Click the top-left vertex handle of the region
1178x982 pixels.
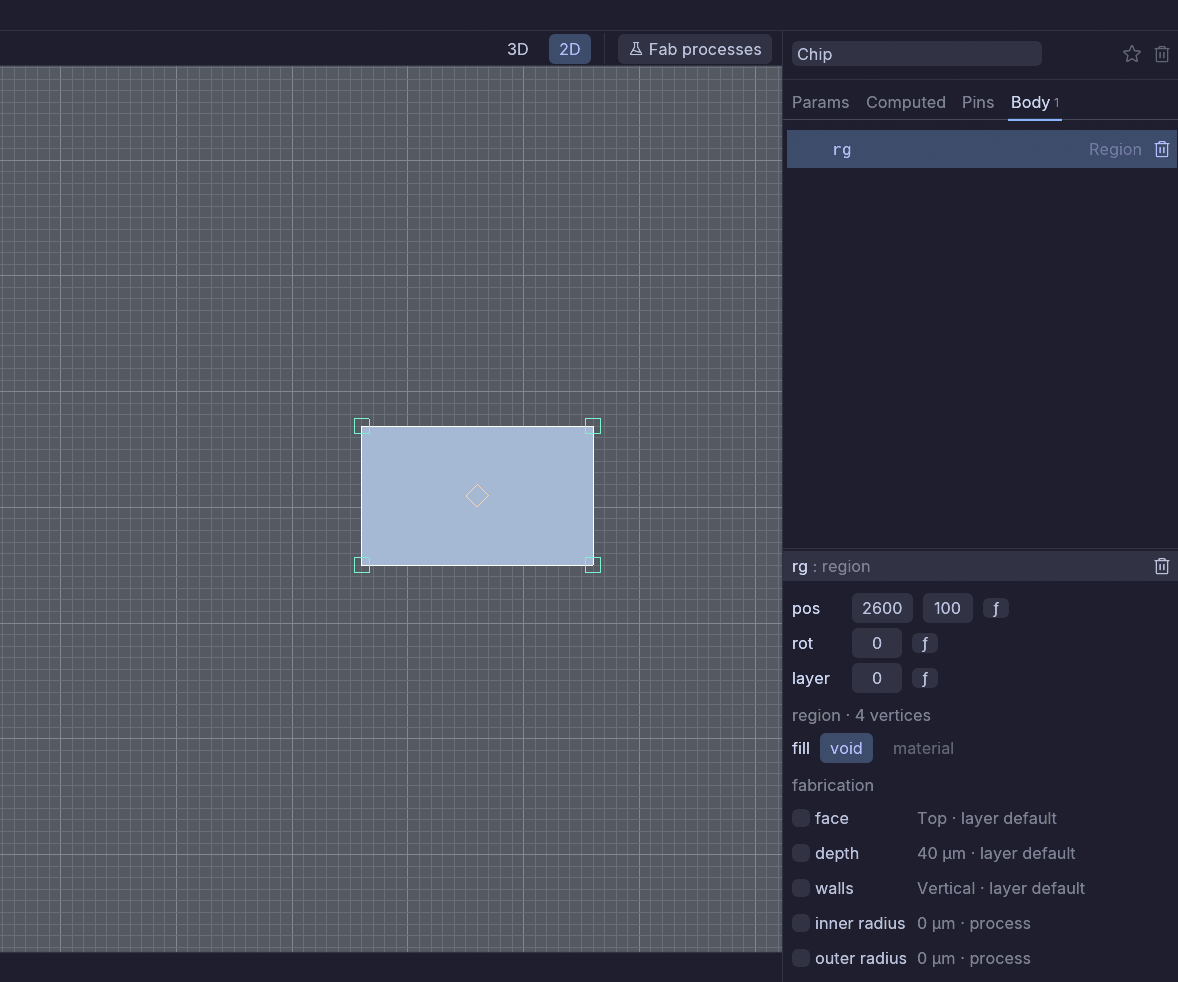(x=362, y=426)
